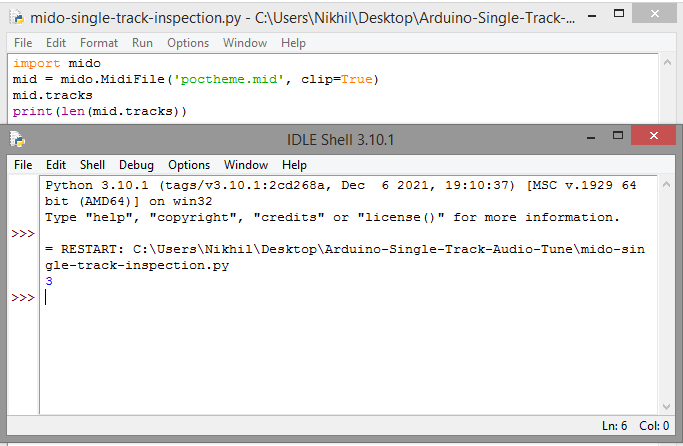Open the editor window's Edit menu

(56, 43)
